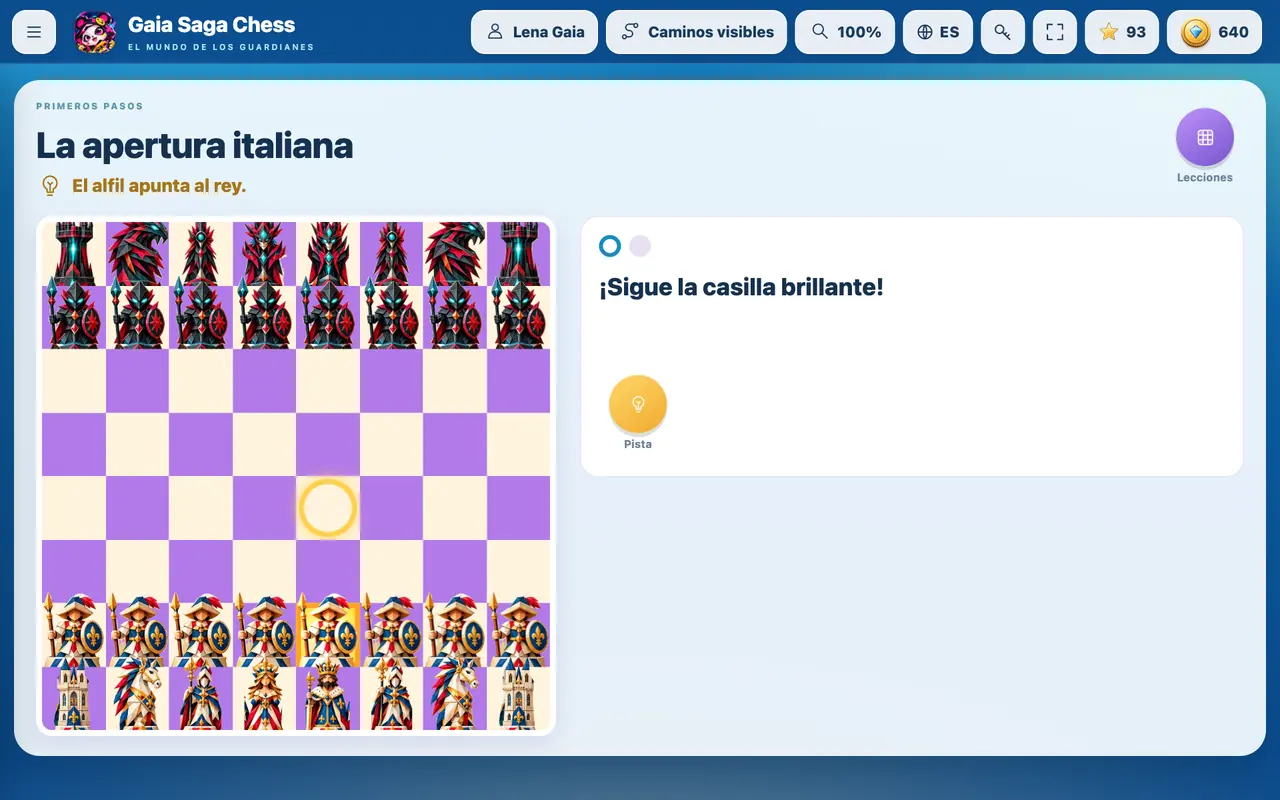Click the black rook in top-left corner

click(x=74, y=254)
